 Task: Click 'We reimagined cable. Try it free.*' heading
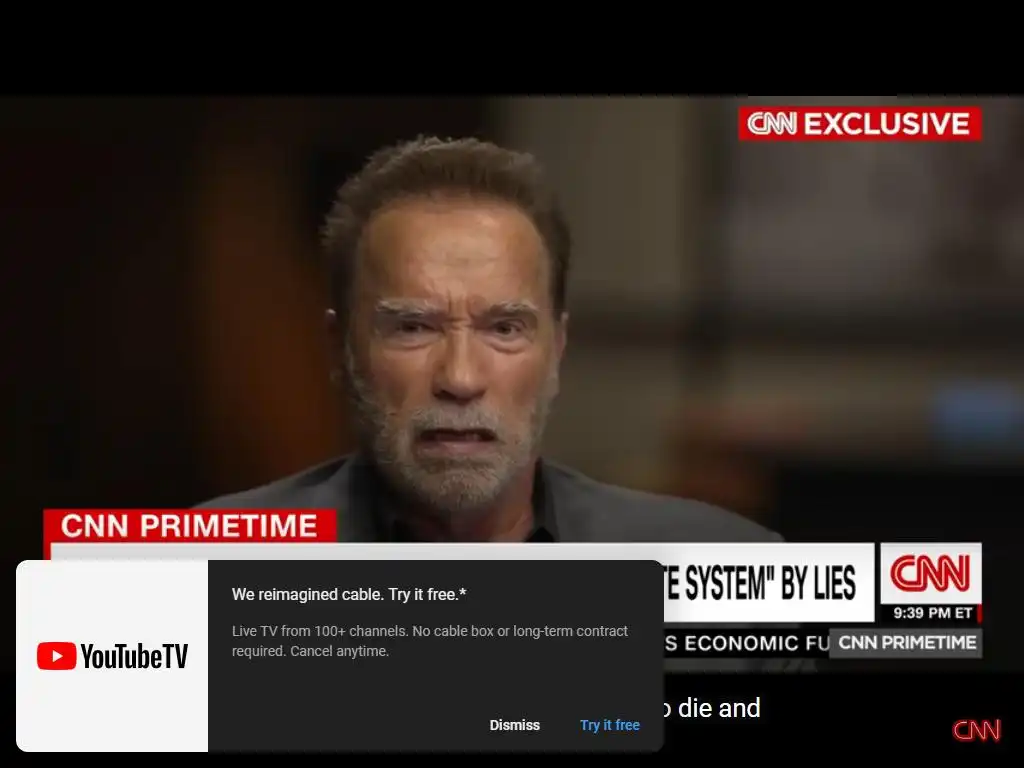pyautogui.click(x=349, y=594)
